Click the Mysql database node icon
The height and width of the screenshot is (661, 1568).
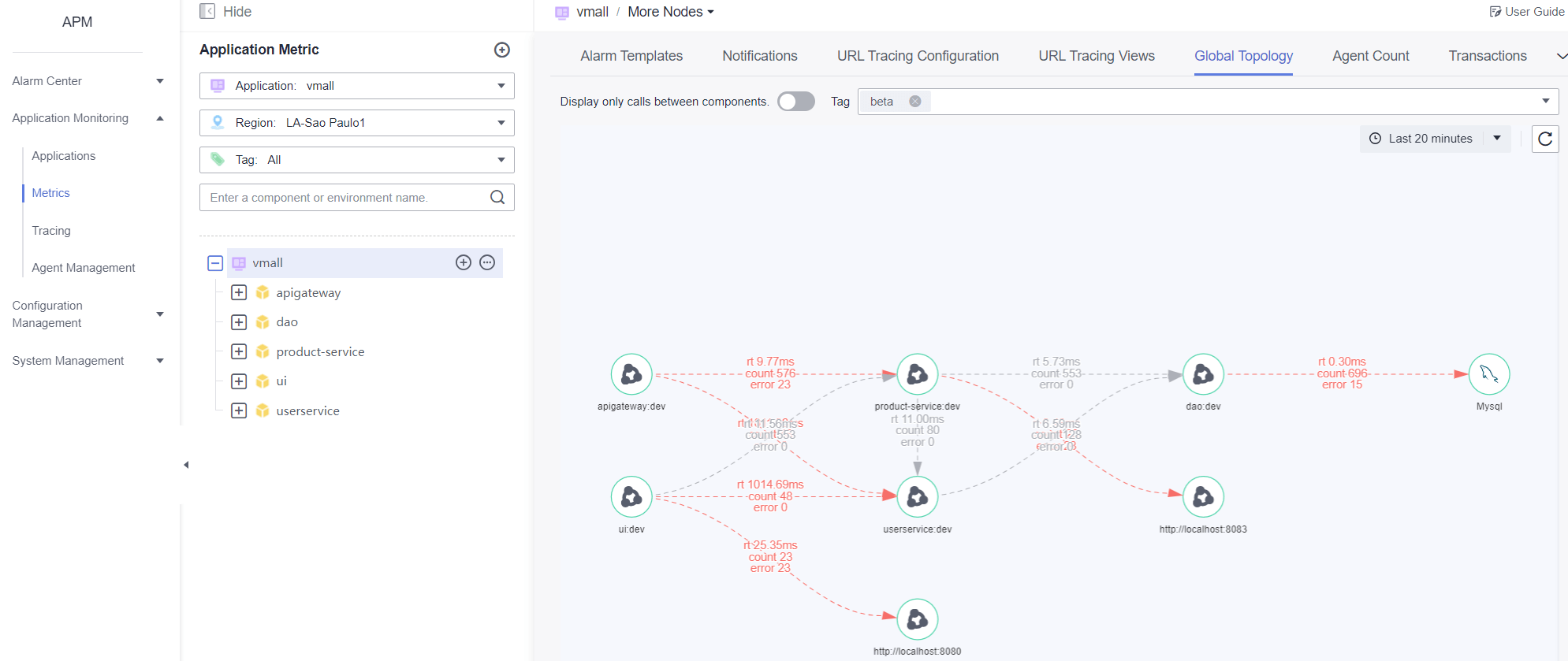pos(1488,374)
